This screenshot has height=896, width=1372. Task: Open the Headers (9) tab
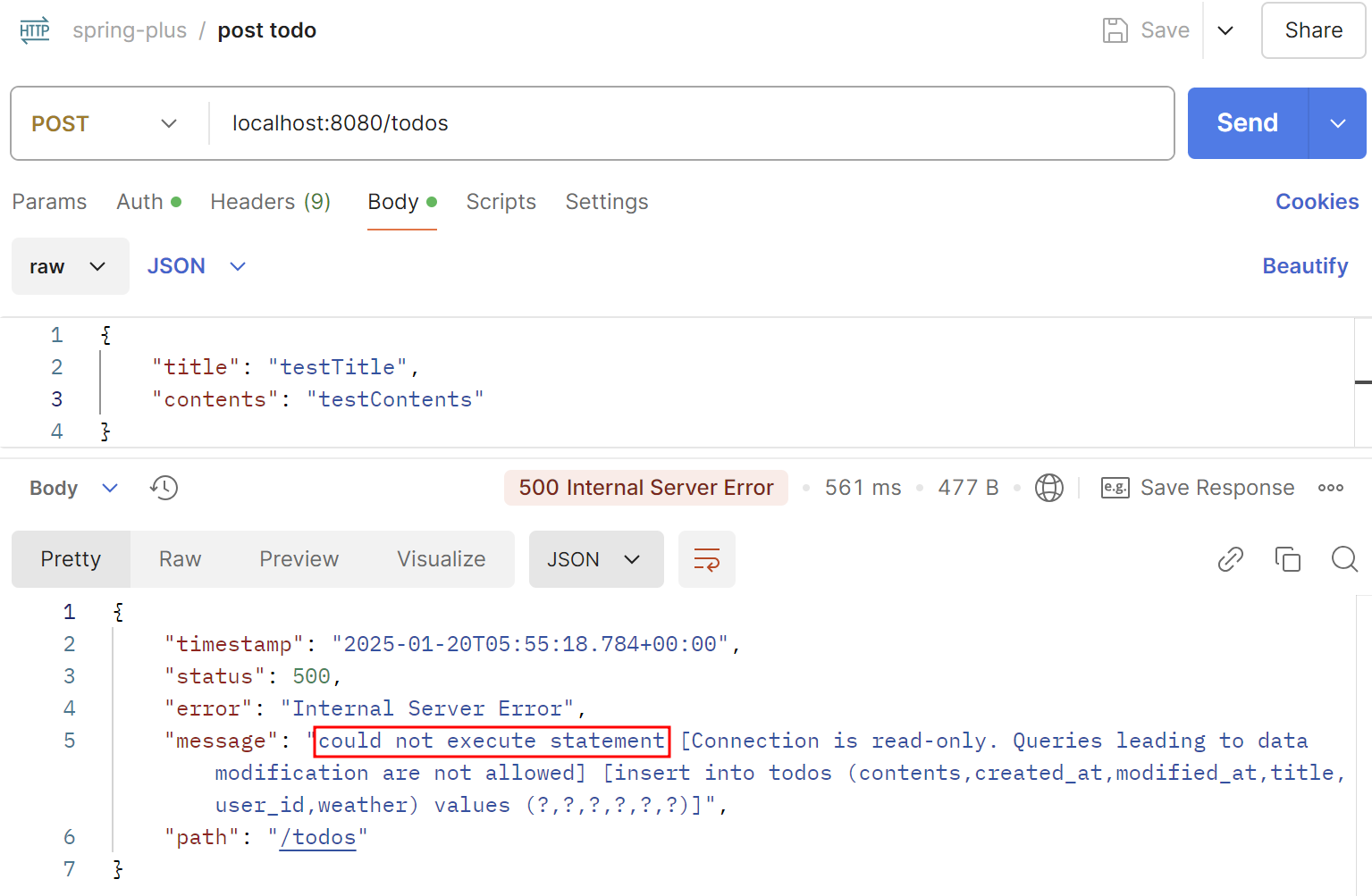(270, 202)
